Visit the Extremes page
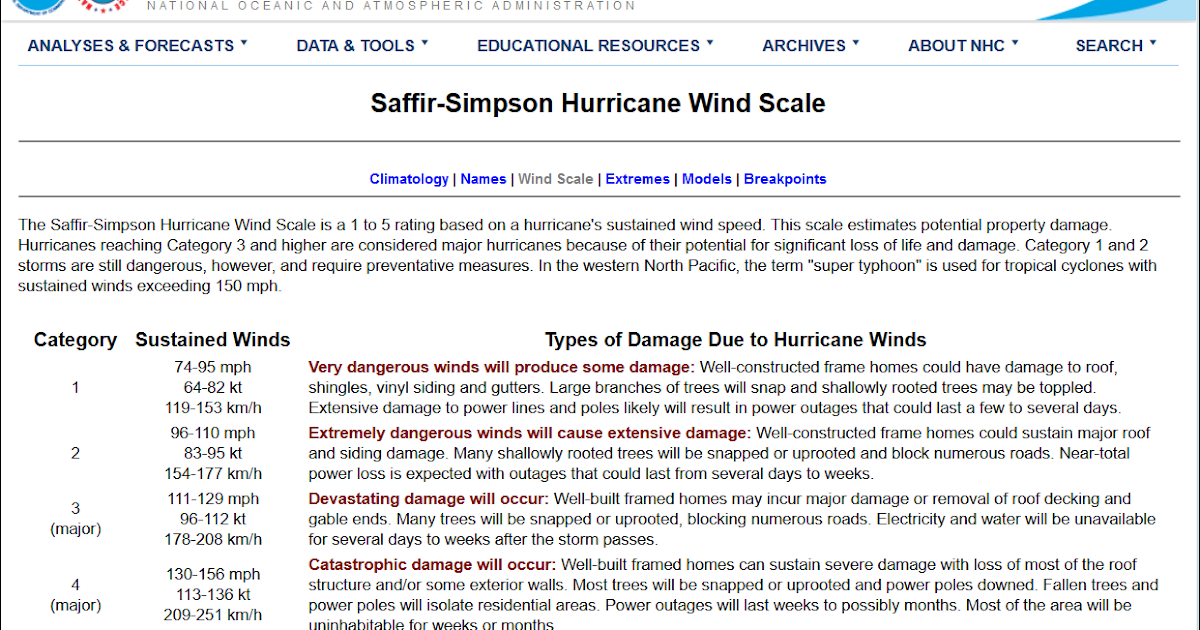Screen dimensions: 1200x630 tap(637, 178)
